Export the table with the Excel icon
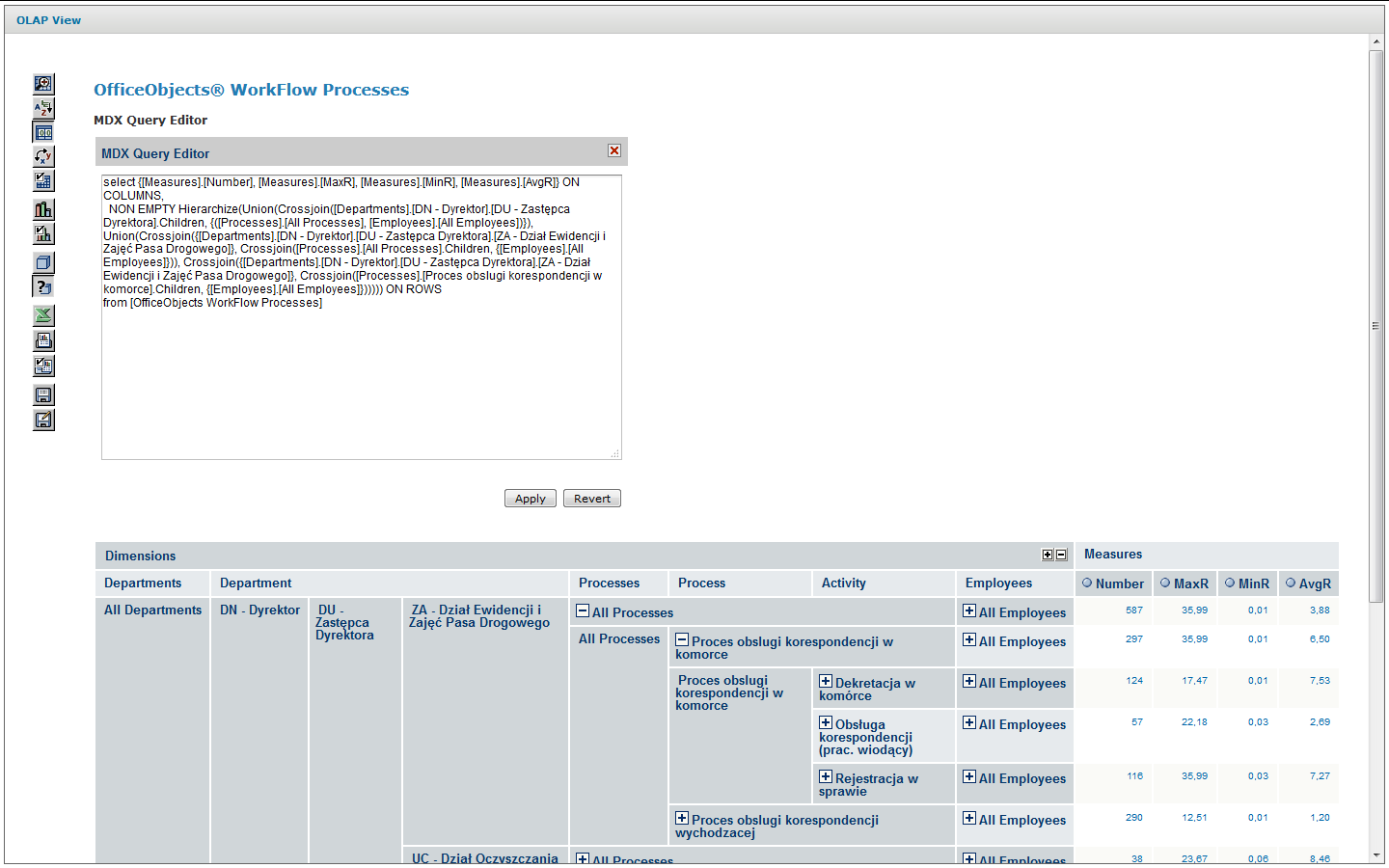Screen dimensions: 1389x868 43,315
